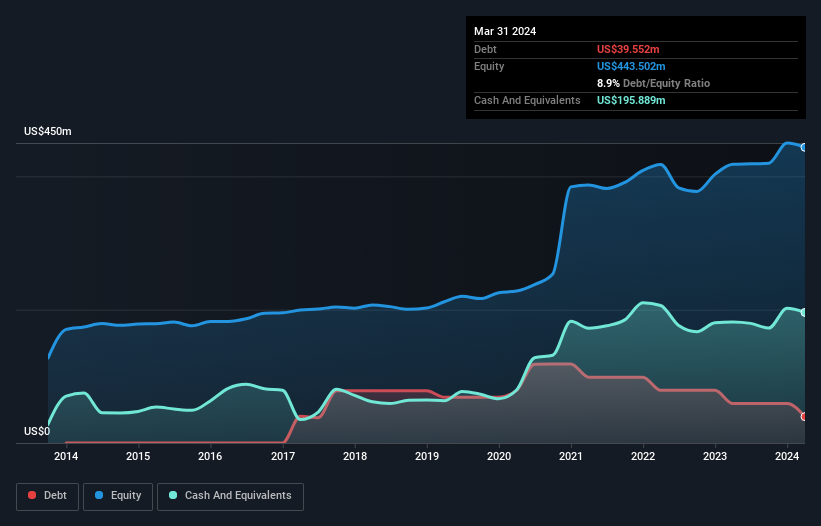Click the Debt label in tooltip
821x526 pixels.
(485, 49)
